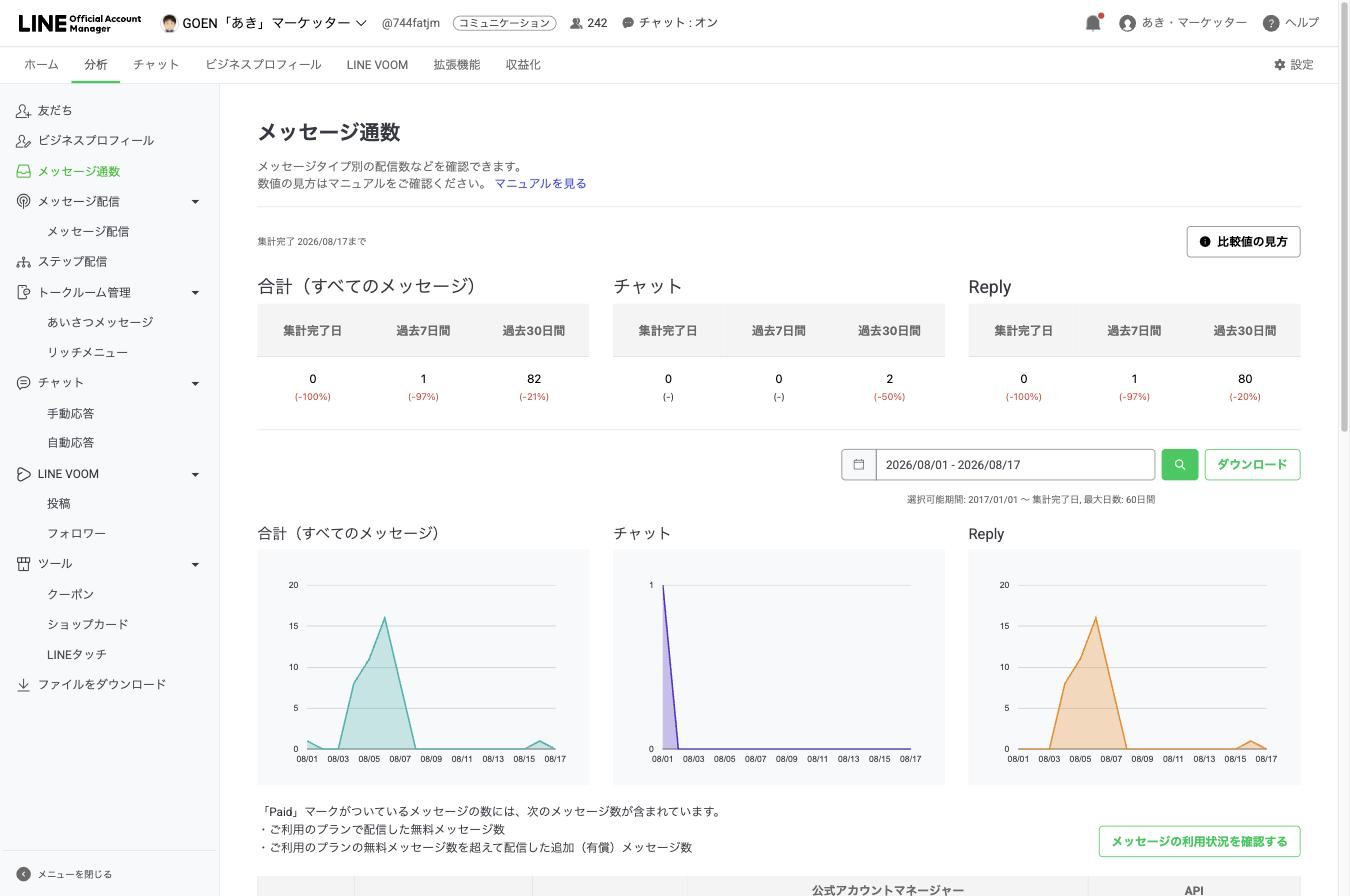This screenshot has width=1350, height=896.
Task: Click the ダウンロード button
Action: point(1252,464)
